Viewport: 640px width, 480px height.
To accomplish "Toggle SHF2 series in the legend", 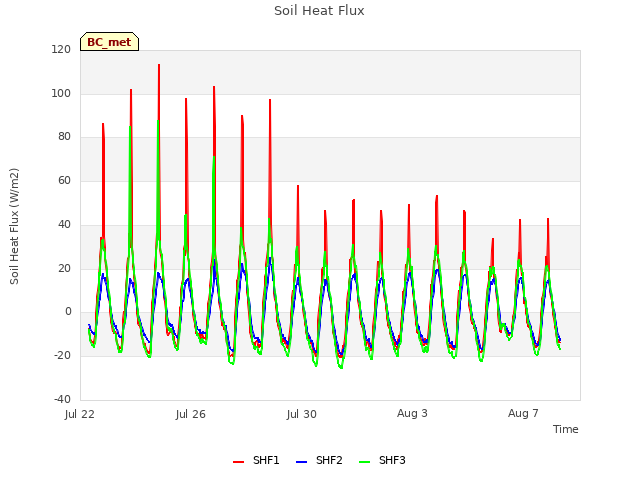I will click(319, 460).
